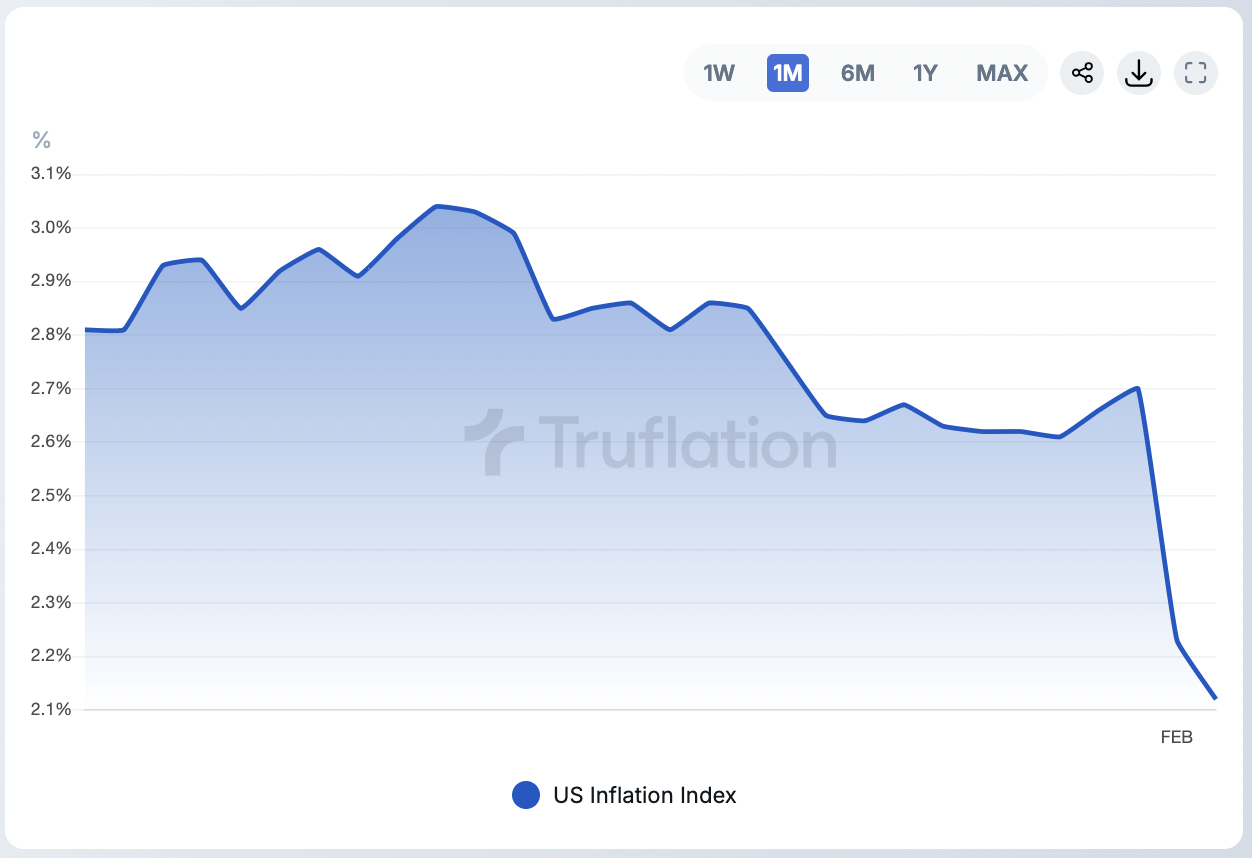Click the share chart icon
The image size is (1252, 858).
(x=1082, y=73)
